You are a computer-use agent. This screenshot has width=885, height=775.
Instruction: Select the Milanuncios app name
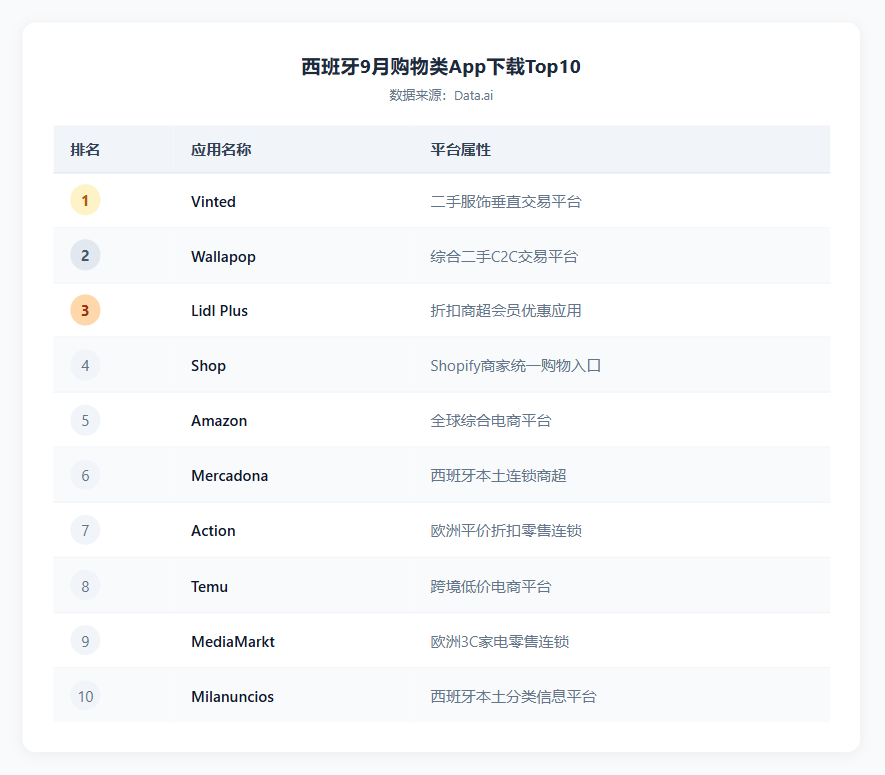[233, 697]
